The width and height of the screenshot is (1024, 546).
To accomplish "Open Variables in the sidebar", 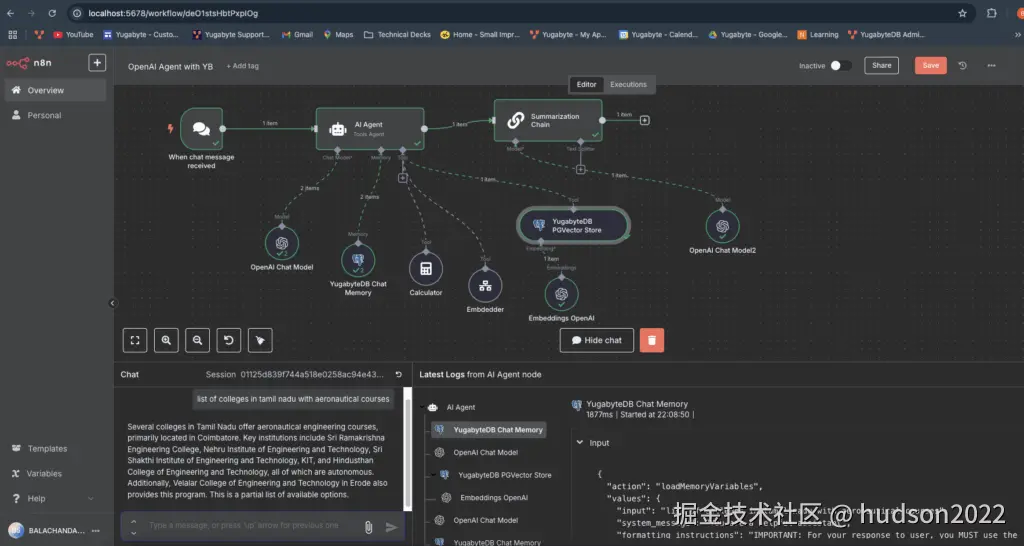I will point(56,474).
